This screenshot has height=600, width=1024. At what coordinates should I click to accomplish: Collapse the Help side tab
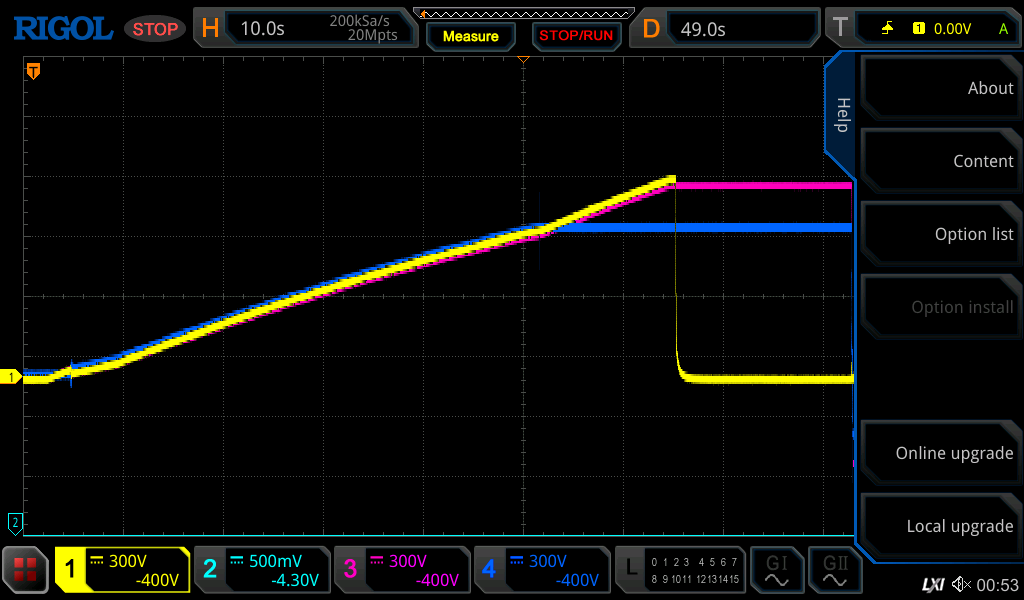[x=842, y=114]
